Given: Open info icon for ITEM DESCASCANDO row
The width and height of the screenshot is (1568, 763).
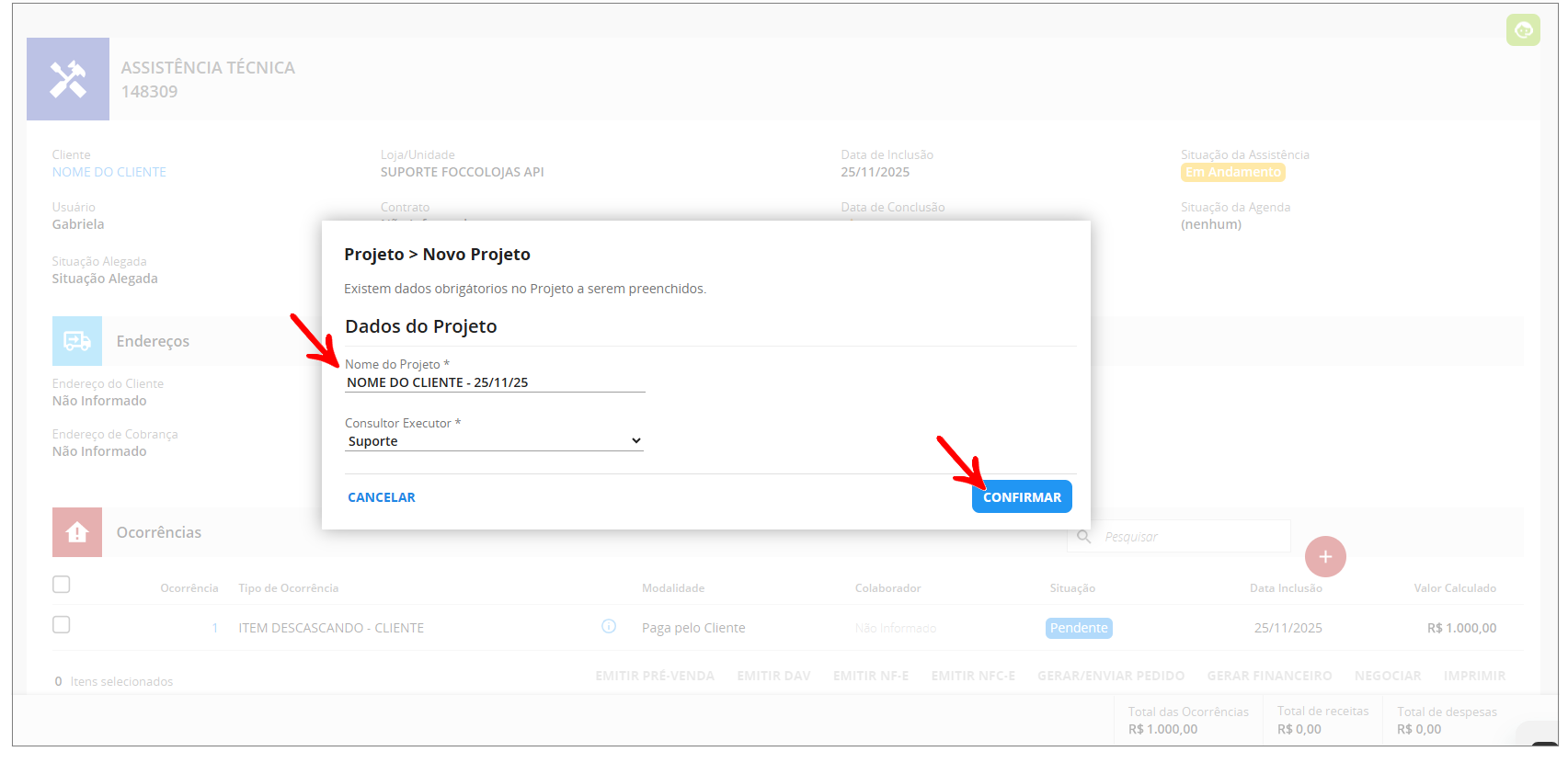Looking at the screenshot, I should point(609,626).
